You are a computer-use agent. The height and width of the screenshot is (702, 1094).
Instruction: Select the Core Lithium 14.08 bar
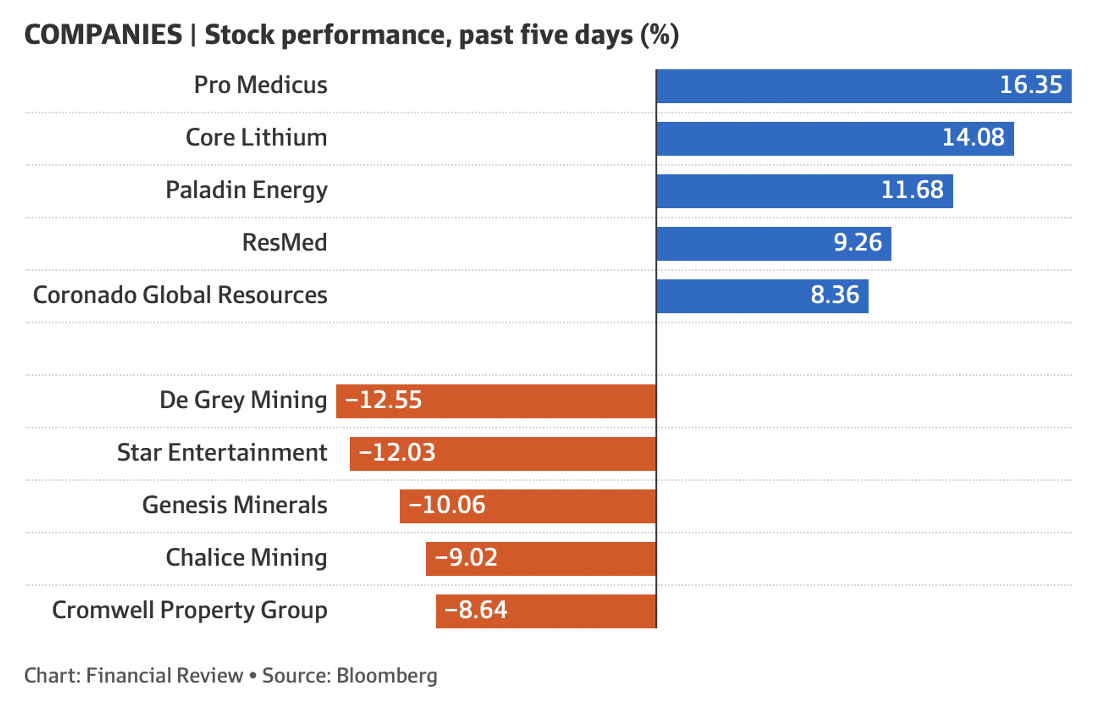click(835, 138)
